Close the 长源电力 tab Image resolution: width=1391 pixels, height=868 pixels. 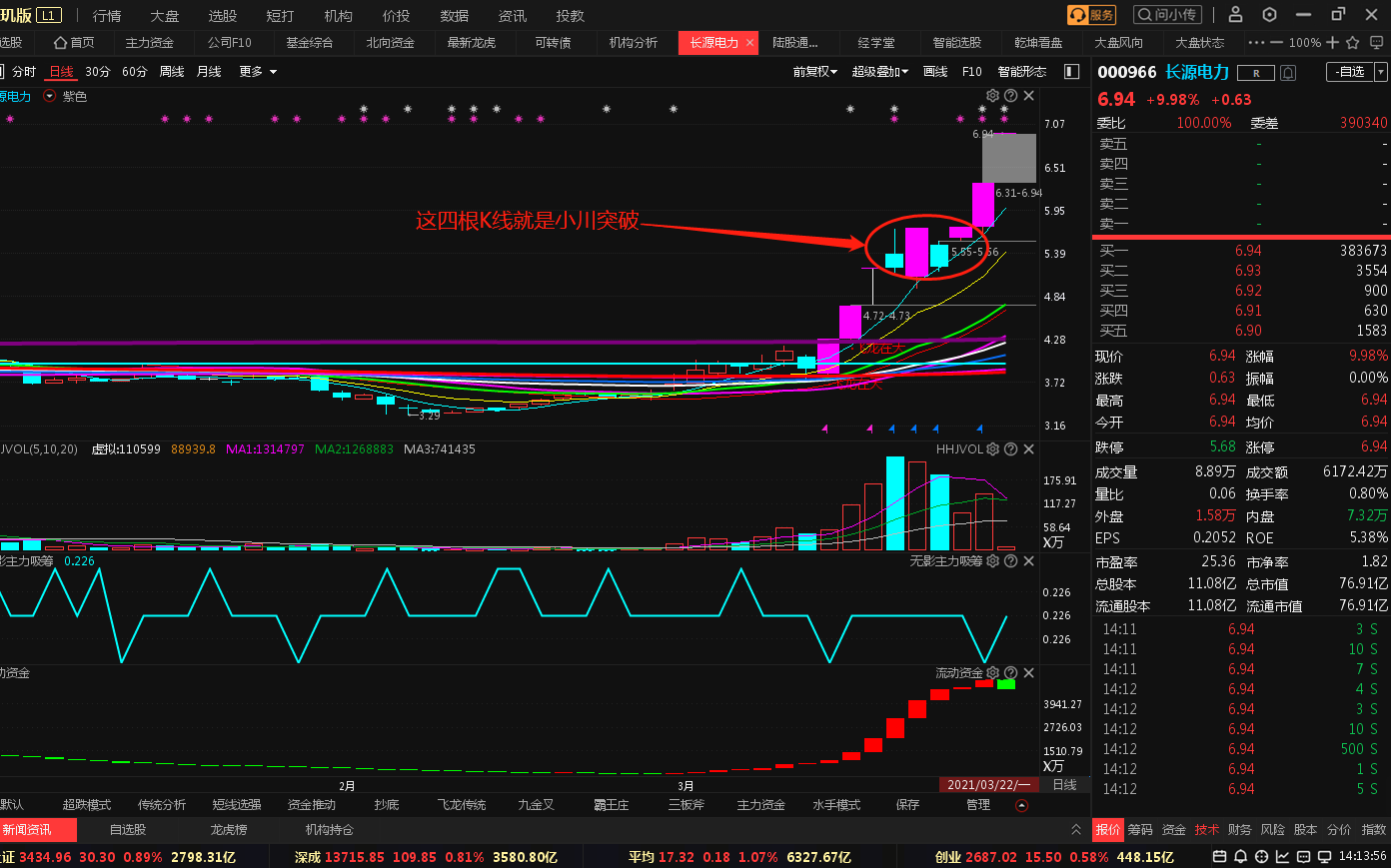click(x=749, y=43)
